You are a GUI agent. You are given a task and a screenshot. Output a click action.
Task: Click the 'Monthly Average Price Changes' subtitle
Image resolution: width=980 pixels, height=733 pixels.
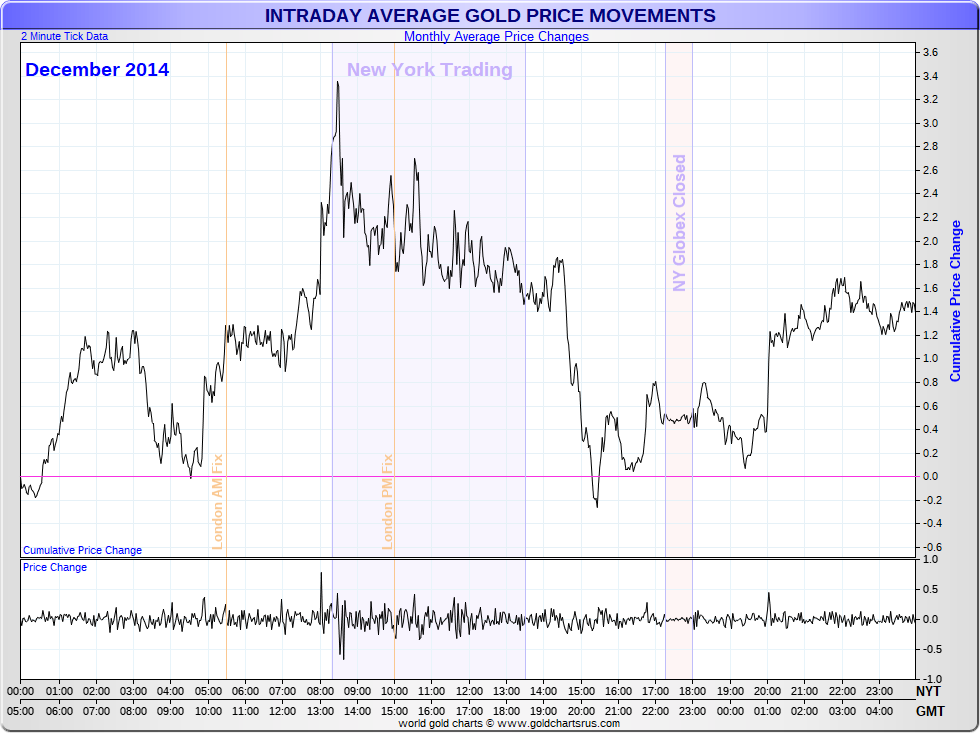tap(496, 37)
